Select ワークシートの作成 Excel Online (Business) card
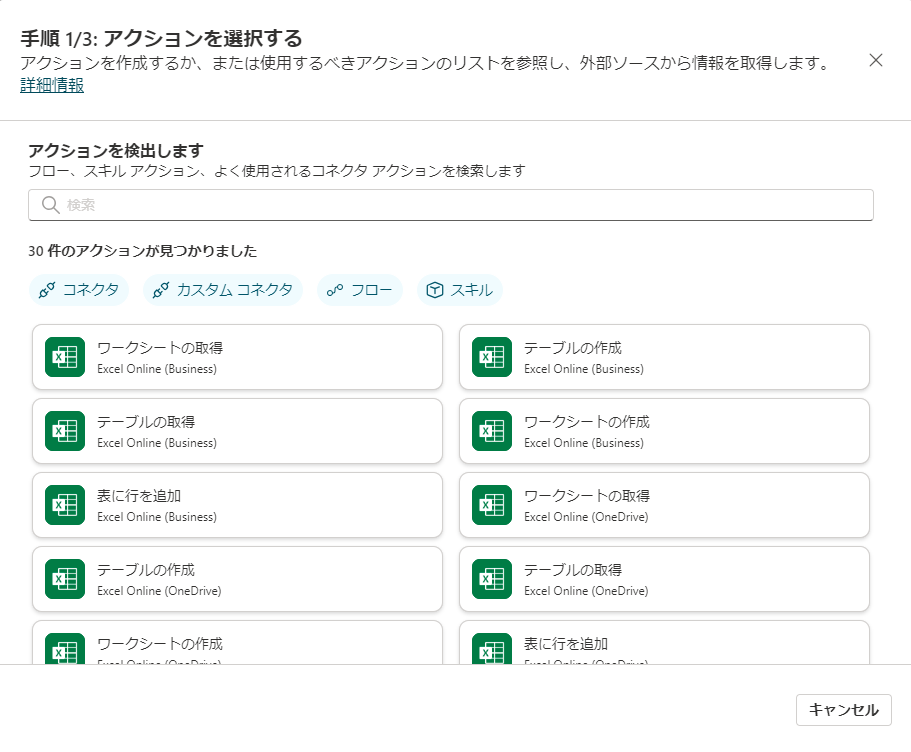Image resolution: width=911 pixels, height=752 pixels. [x=664, y=431]
